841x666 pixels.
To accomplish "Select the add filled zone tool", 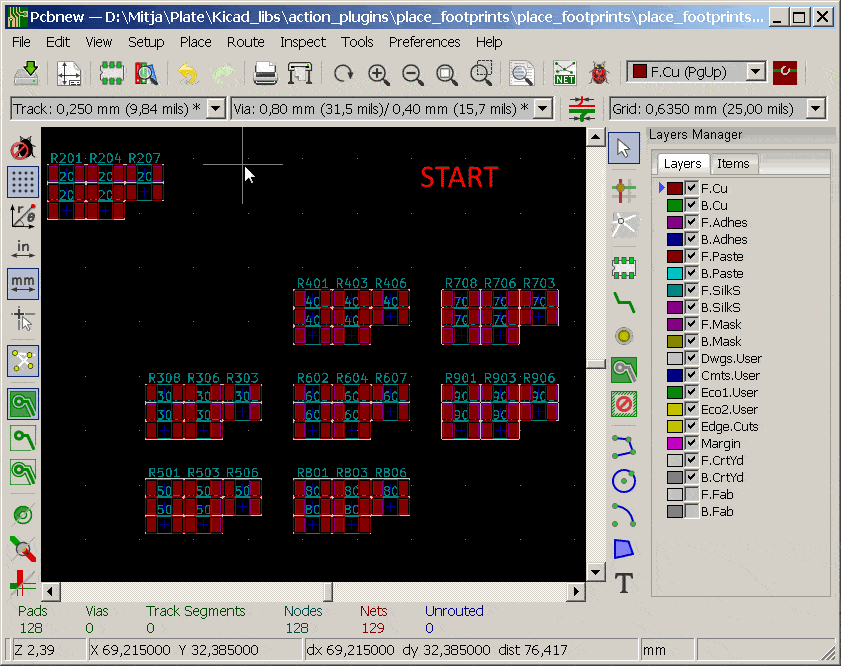I will [624, 370].
